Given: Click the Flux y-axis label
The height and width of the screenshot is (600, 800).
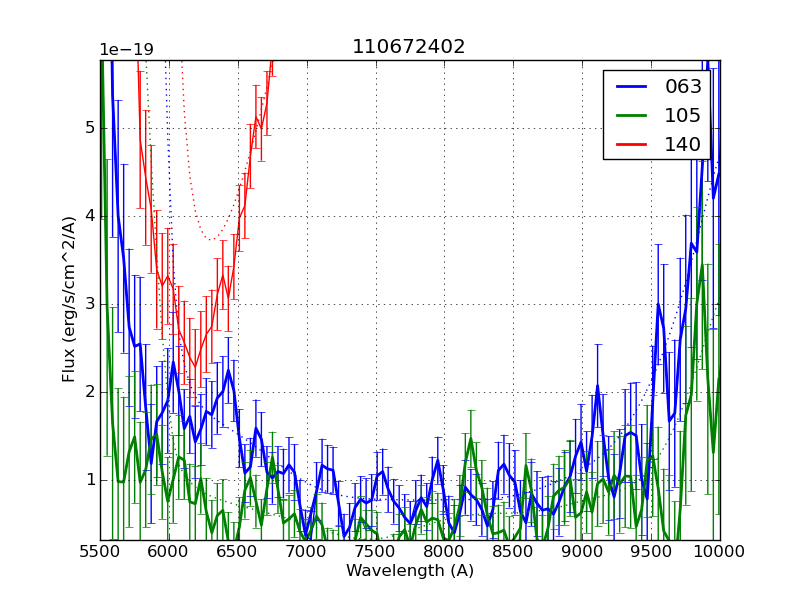Looking at the screenshot, I should pyautogui.click(x=69, y=300).
